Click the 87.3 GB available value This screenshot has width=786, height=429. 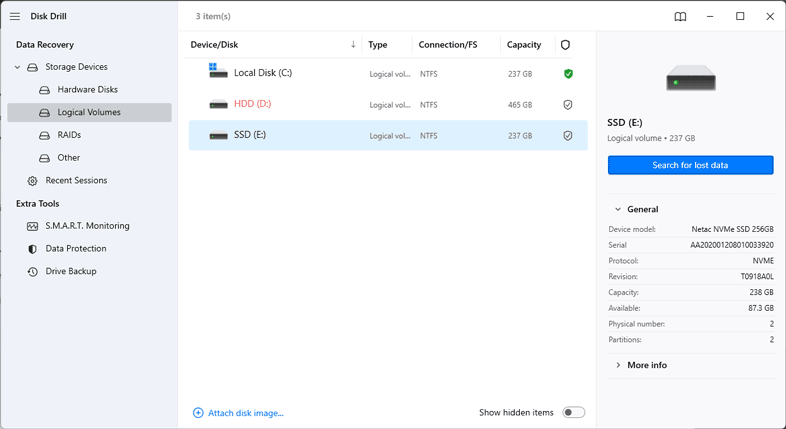point(761,308)
